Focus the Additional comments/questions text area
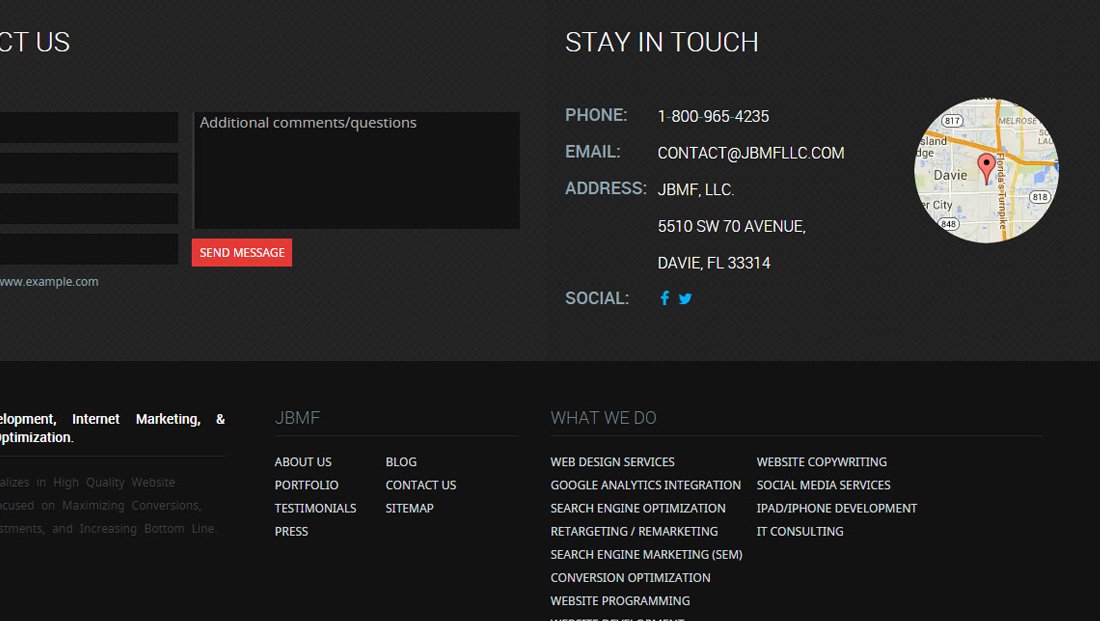The width and height of the screenshot is (1100, 621). (x=357, y=171)
